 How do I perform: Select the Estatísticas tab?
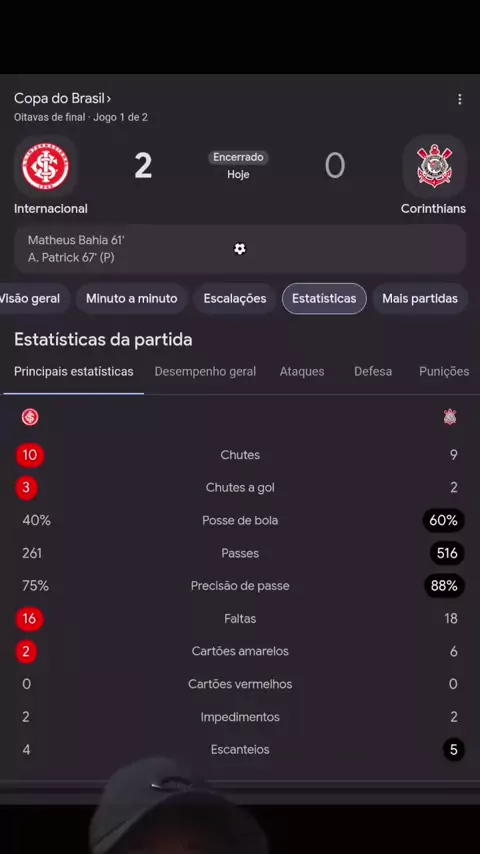point(324,298)
